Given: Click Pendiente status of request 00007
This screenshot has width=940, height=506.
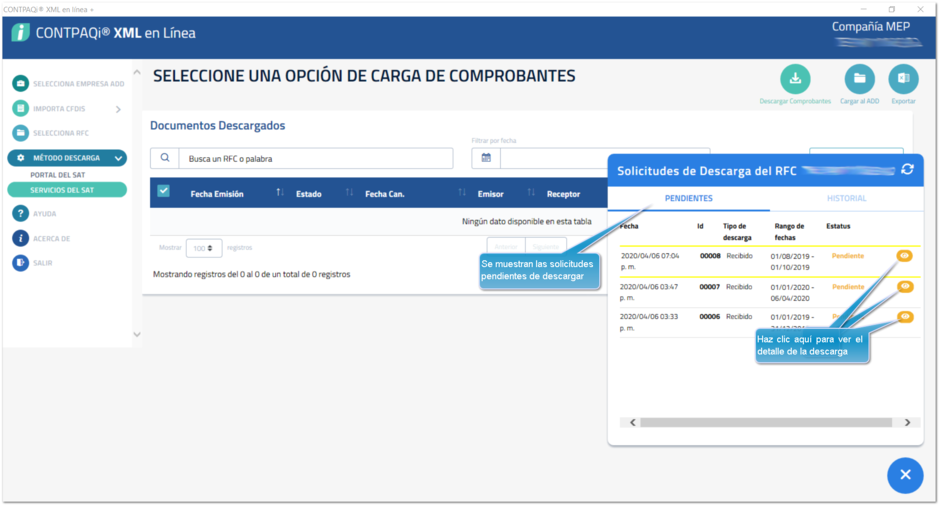Looking at the screenshot, I should click(x=848, y=287).
